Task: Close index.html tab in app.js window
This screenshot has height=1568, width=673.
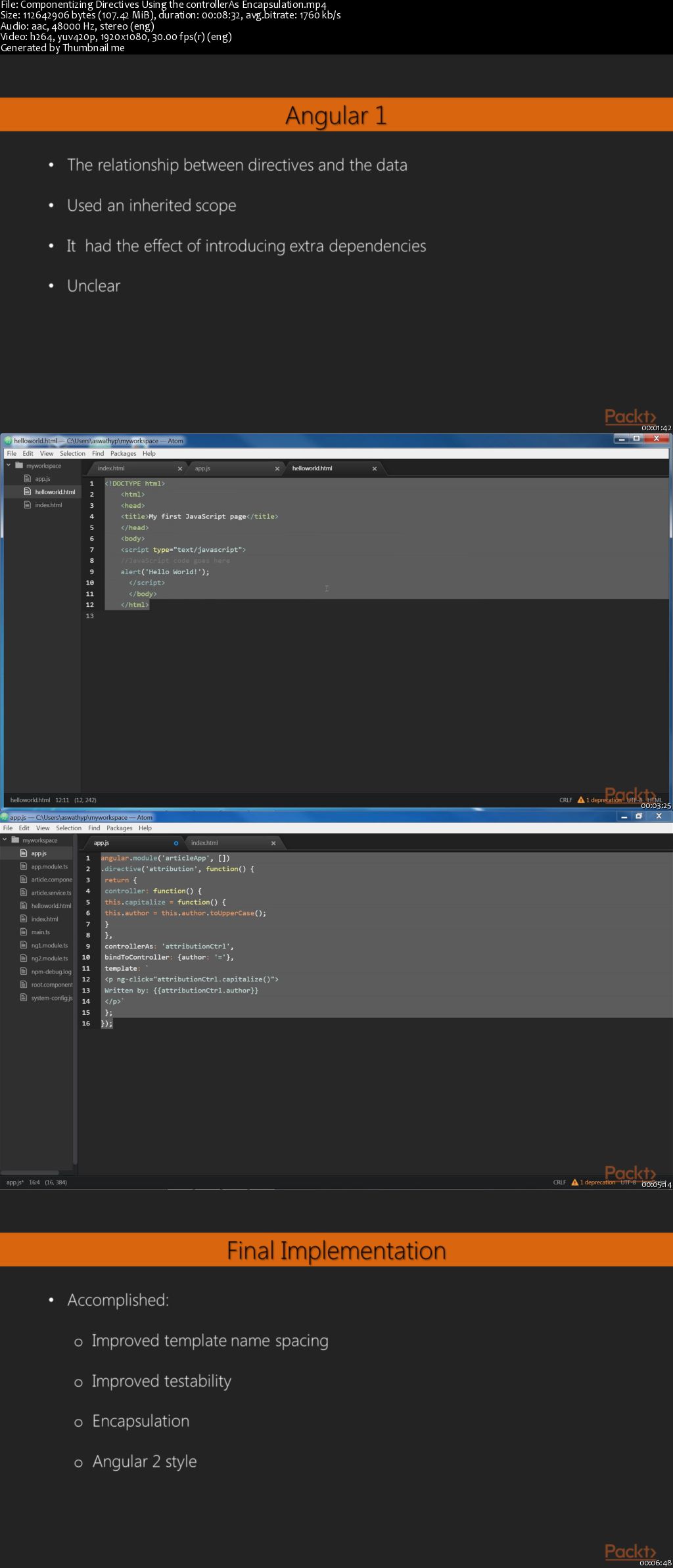Action: point(273,843)
